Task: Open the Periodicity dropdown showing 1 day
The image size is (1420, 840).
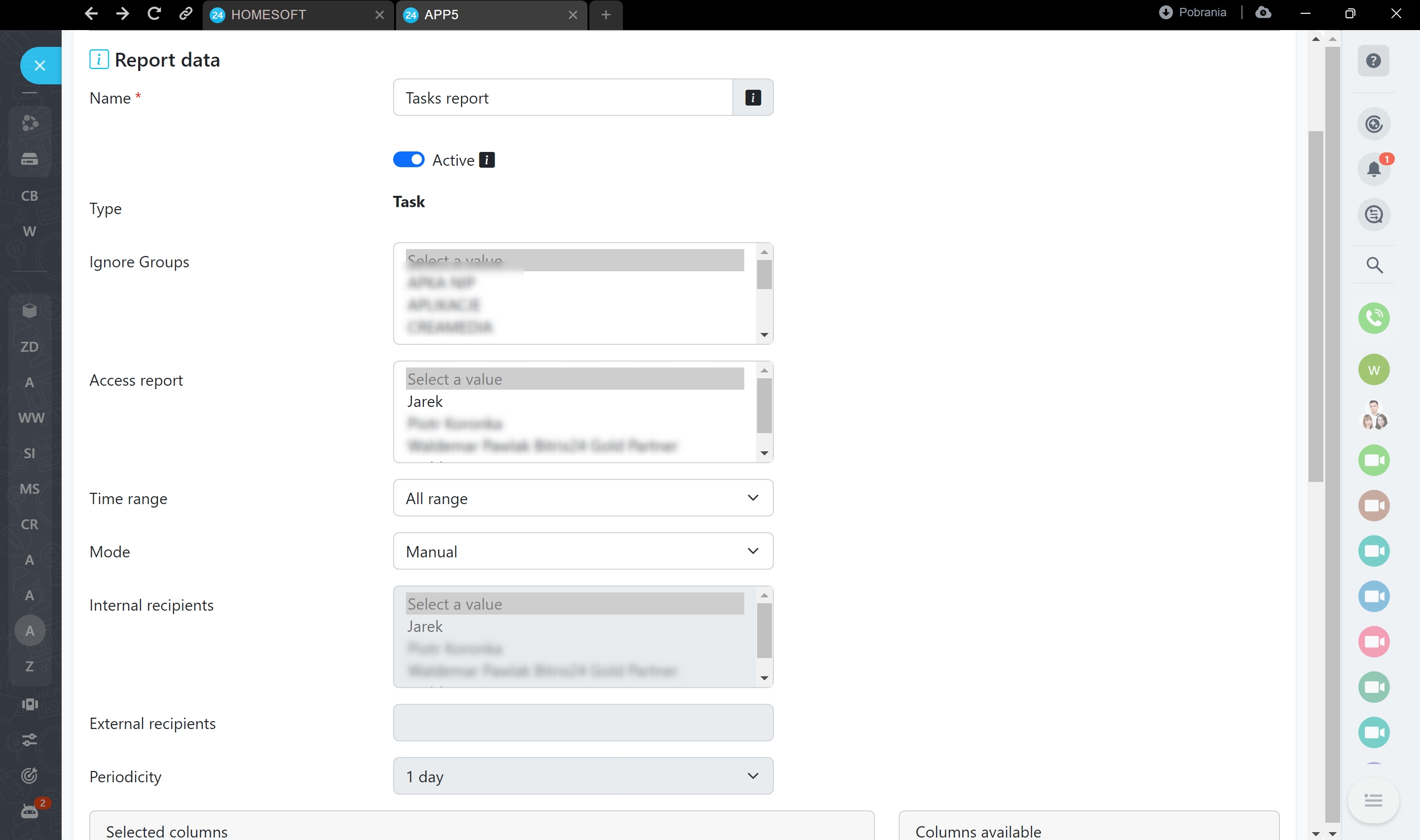Action: [x=583, y=776]
